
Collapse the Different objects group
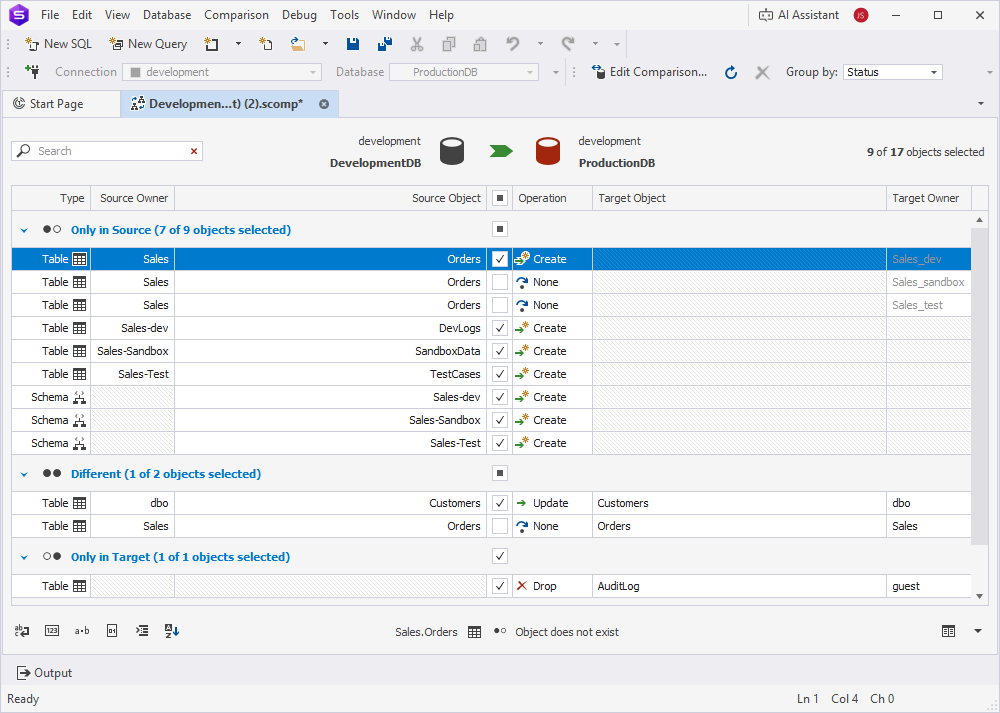point(24,473)
